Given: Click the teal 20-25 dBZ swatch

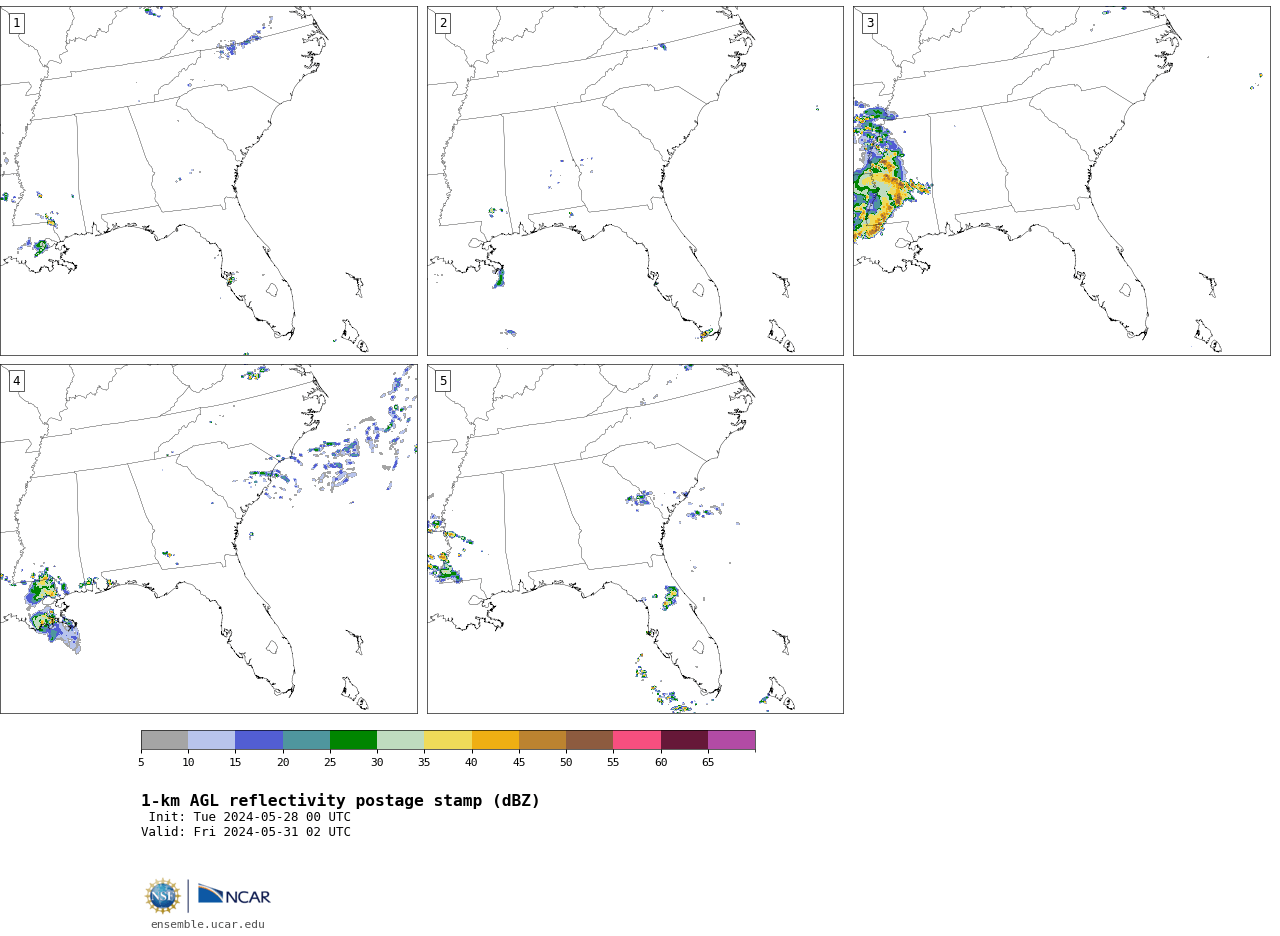Looking at the screenshot, I should [x=306, y=740].
